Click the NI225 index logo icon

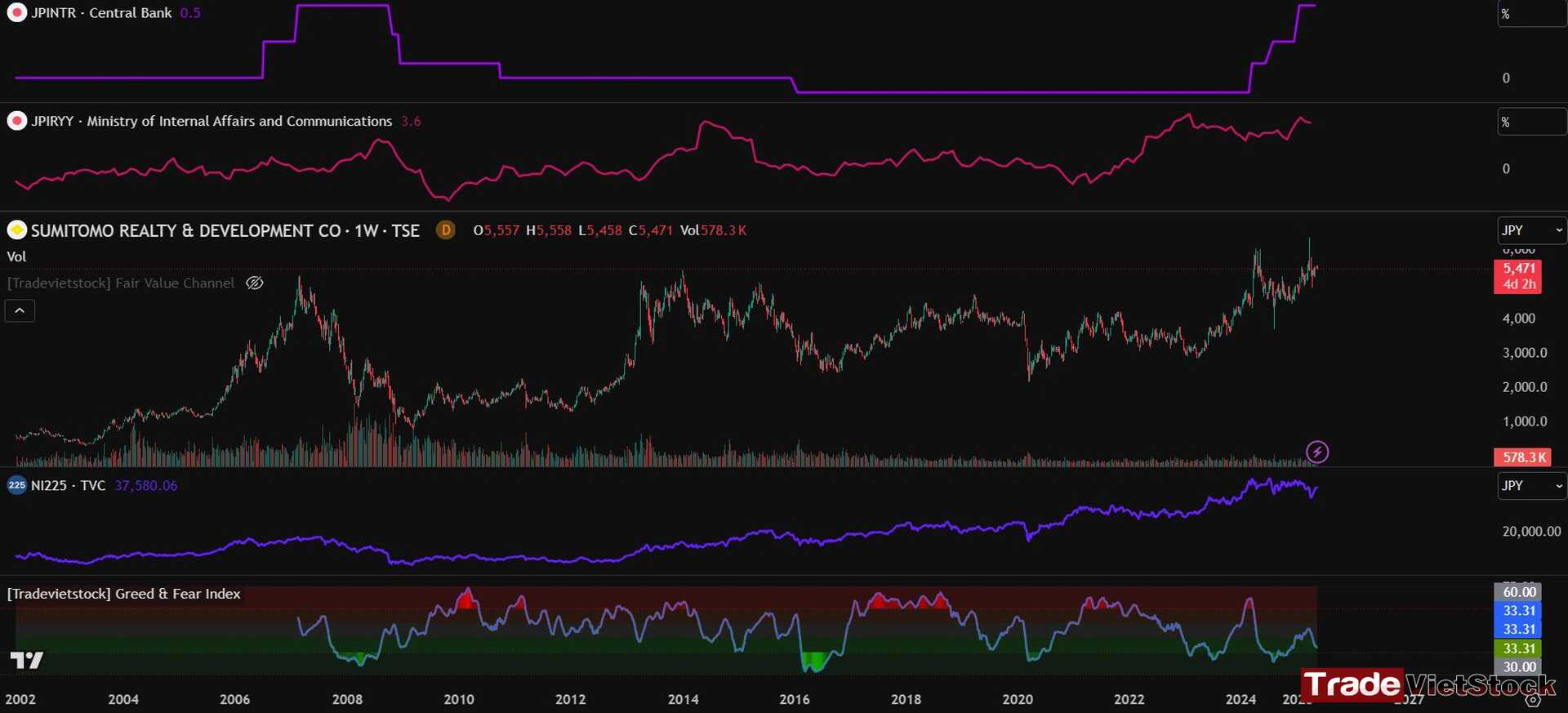(16, 485)
